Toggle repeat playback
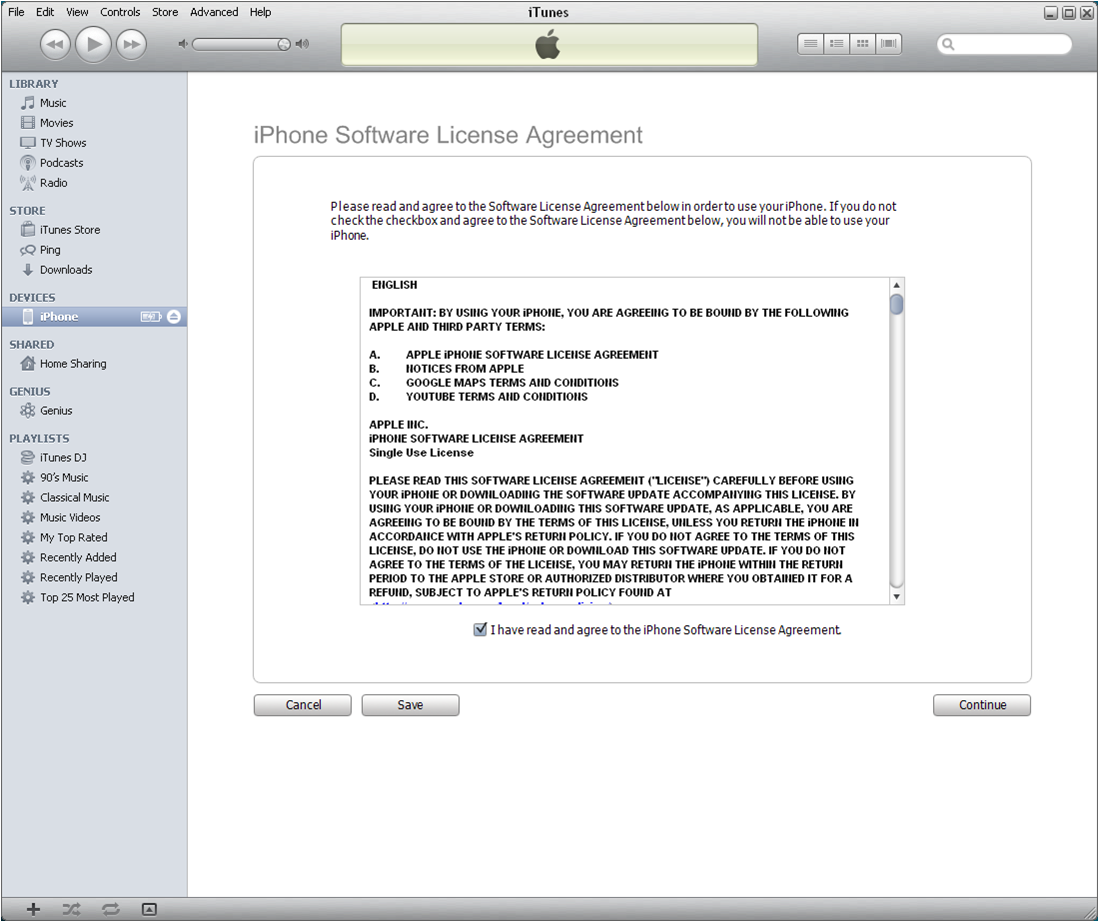 point(111,910)
